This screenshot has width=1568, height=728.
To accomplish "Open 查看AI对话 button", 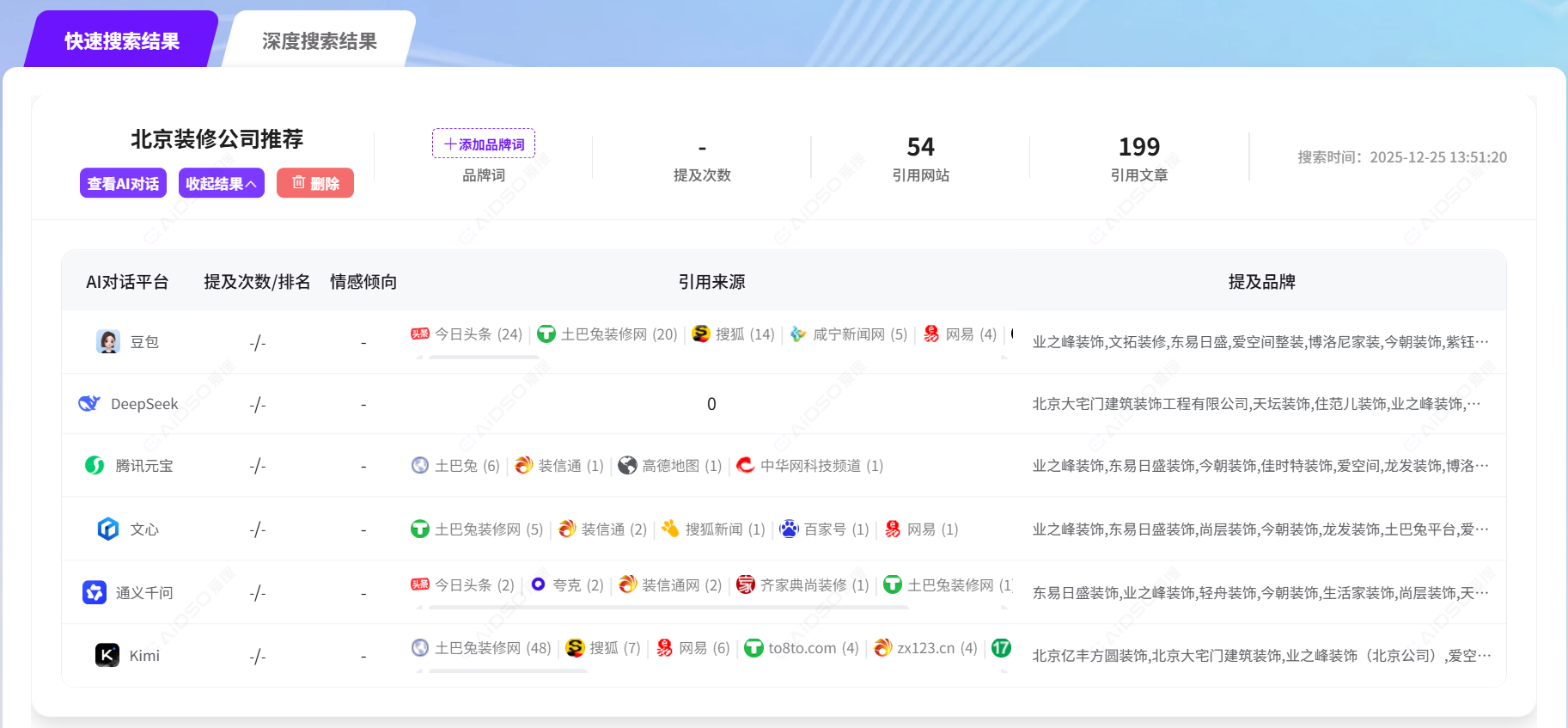I will (123, 183).
